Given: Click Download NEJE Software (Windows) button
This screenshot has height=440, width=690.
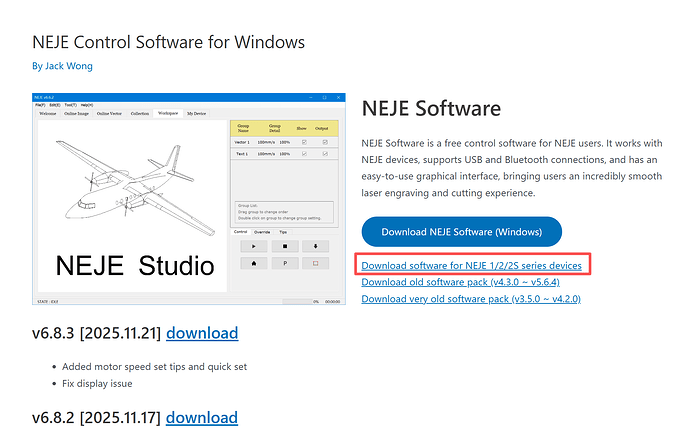Looking at the screenshot, I should coord(461,231).
